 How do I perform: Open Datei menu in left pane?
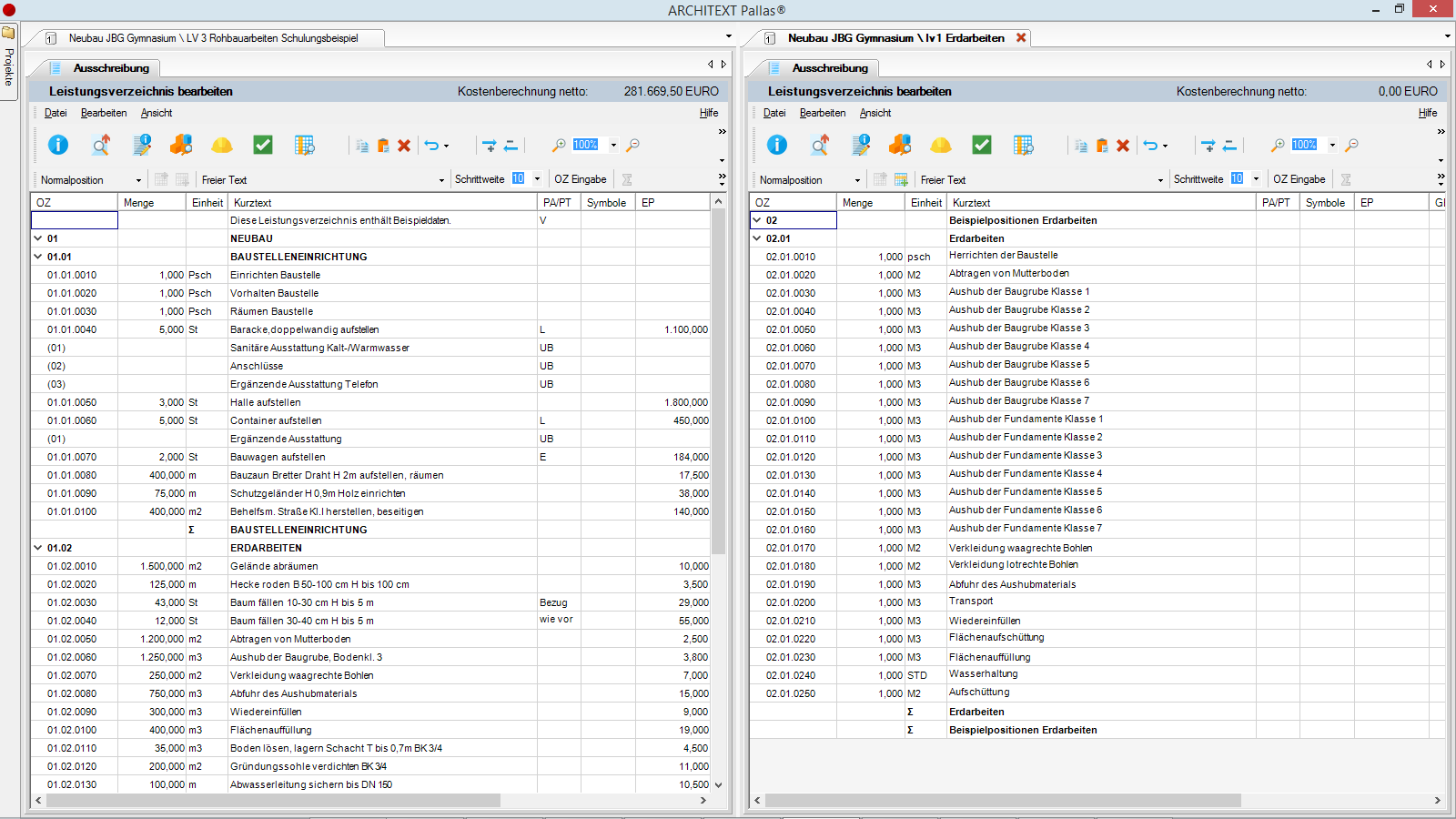point(56,113)
